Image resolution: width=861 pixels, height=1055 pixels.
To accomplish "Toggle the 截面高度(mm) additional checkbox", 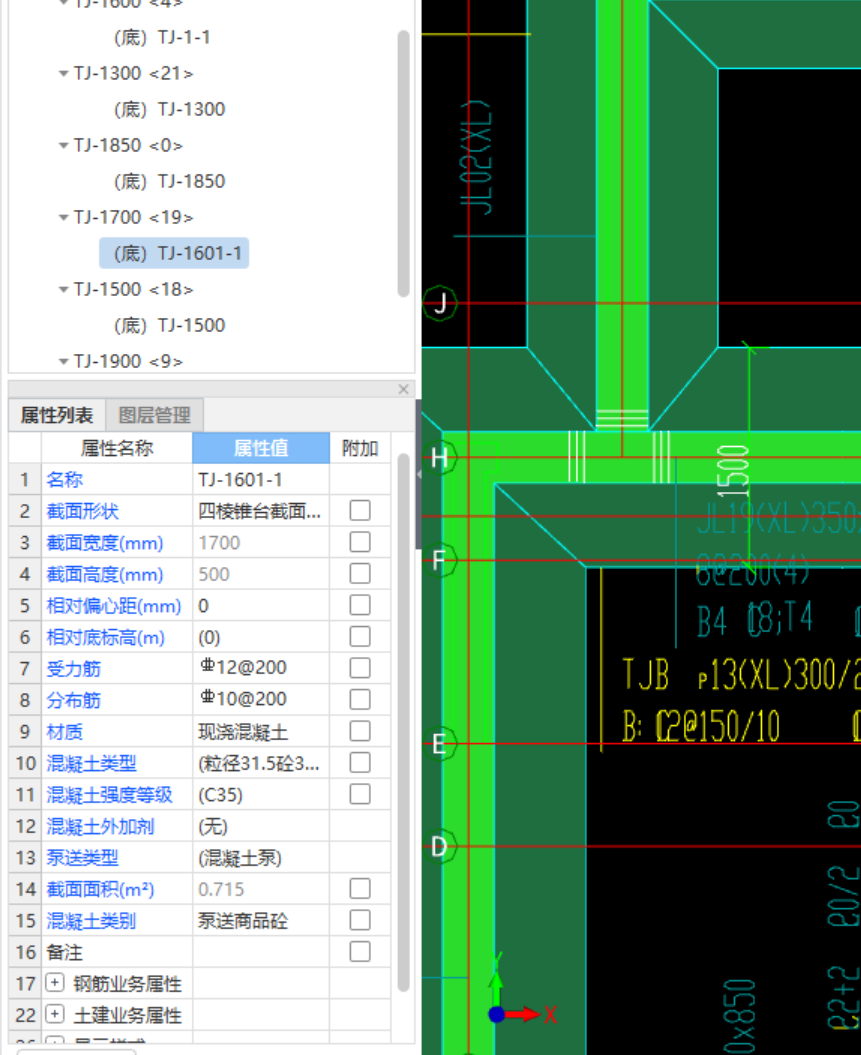I will tap(360, 574).
